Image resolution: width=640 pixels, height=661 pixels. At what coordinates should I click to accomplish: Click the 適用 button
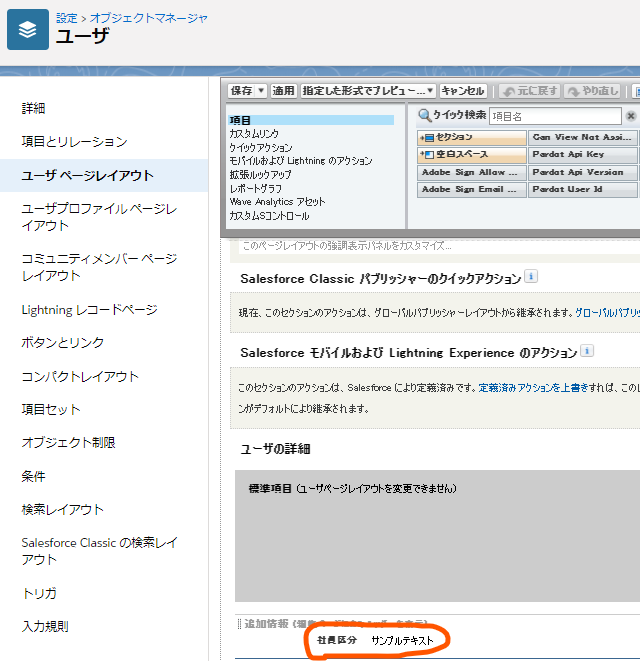tap(284, 91)
